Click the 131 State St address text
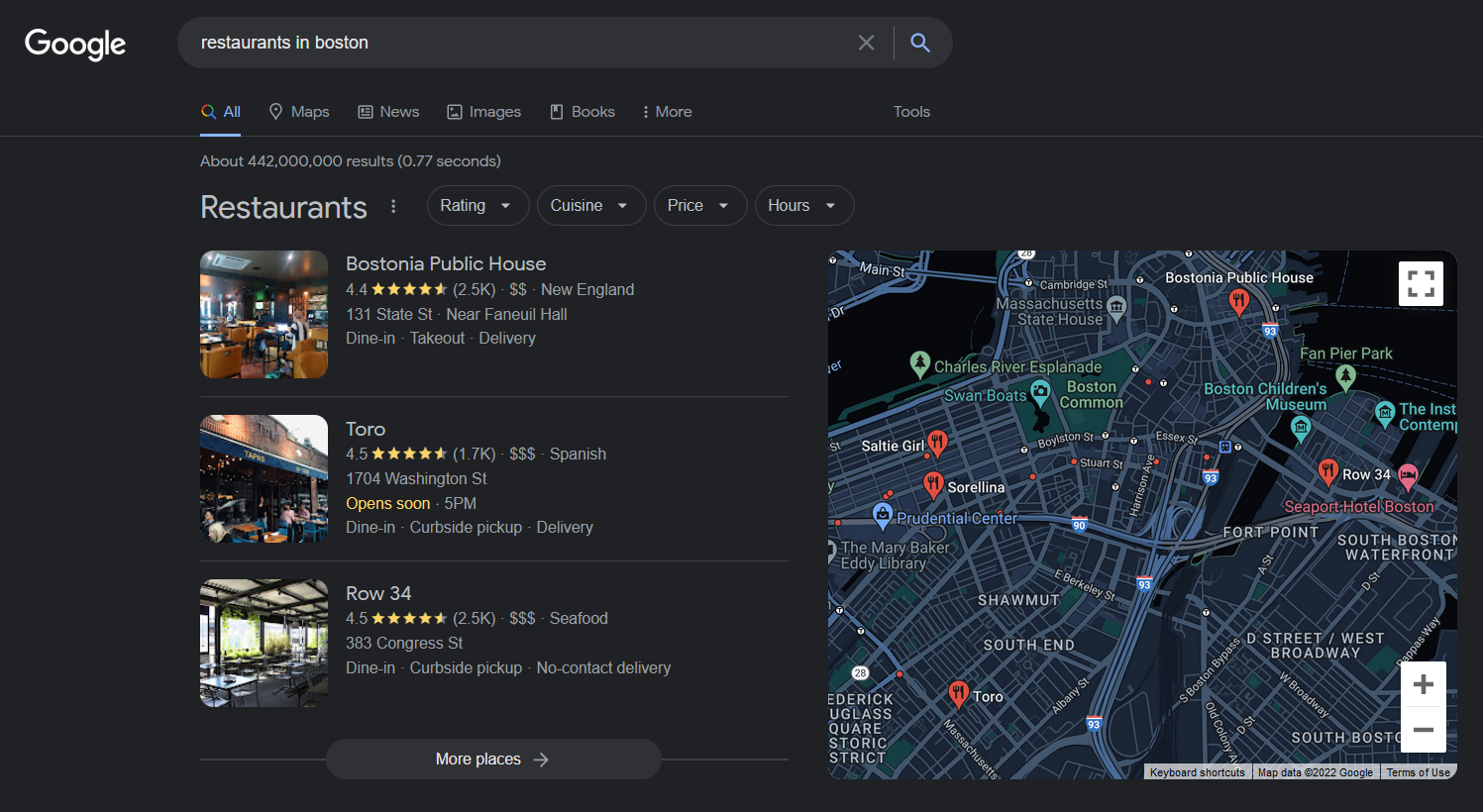 [x=389, y=314]
